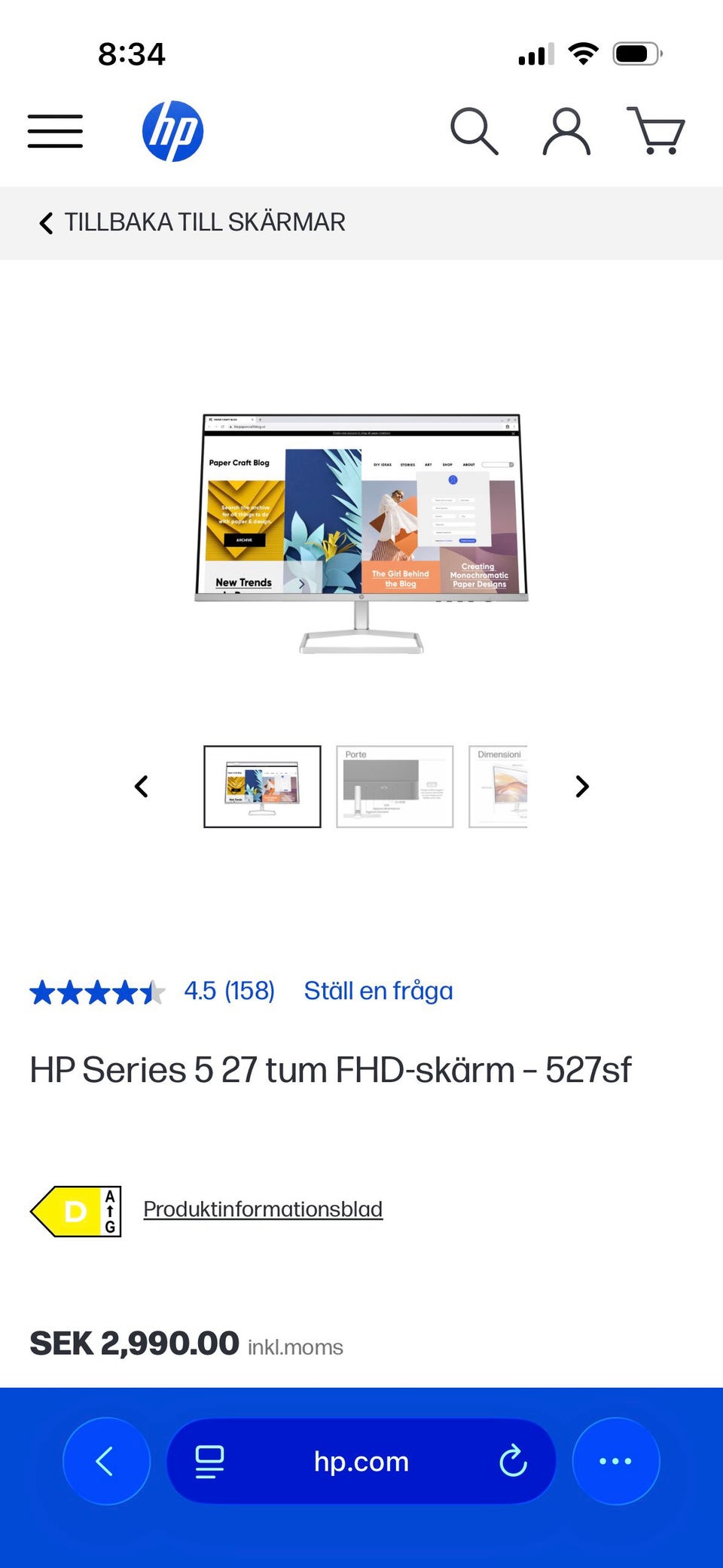
Task: Select the Porte ports thumbnail
Action: 395,787
